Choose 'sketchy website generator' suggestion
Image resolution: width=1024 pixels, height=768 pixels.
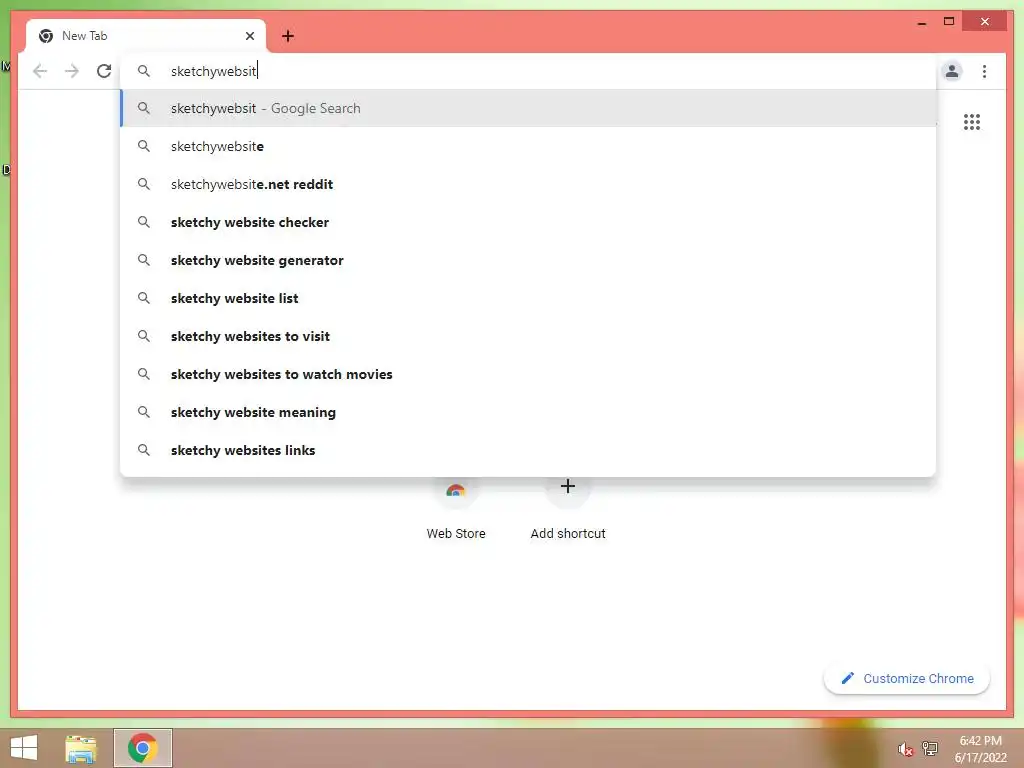tap(528, 260)
